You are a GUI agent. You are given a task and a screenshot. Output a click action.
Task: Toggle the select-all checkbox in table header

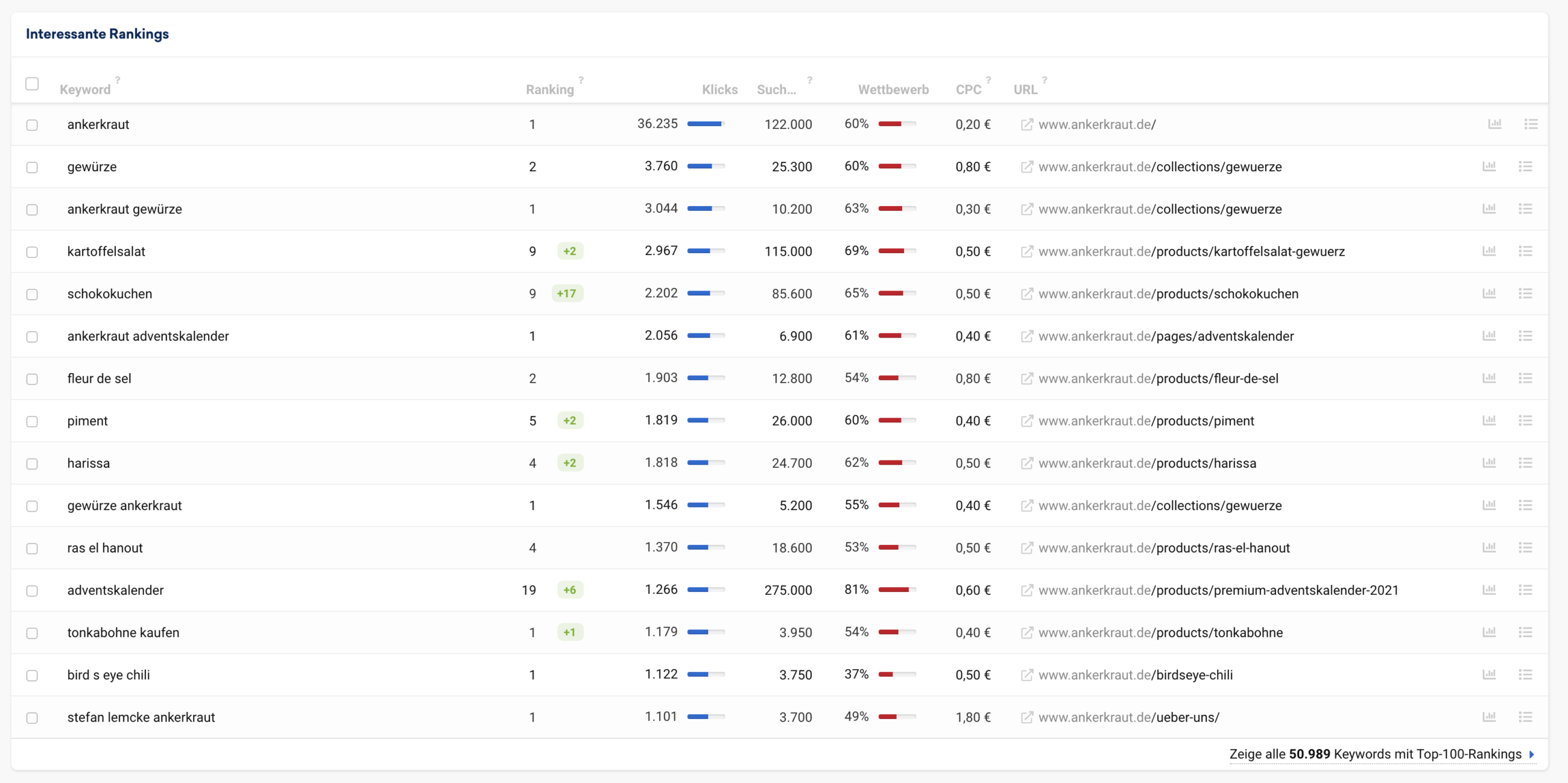click(32, 83)
